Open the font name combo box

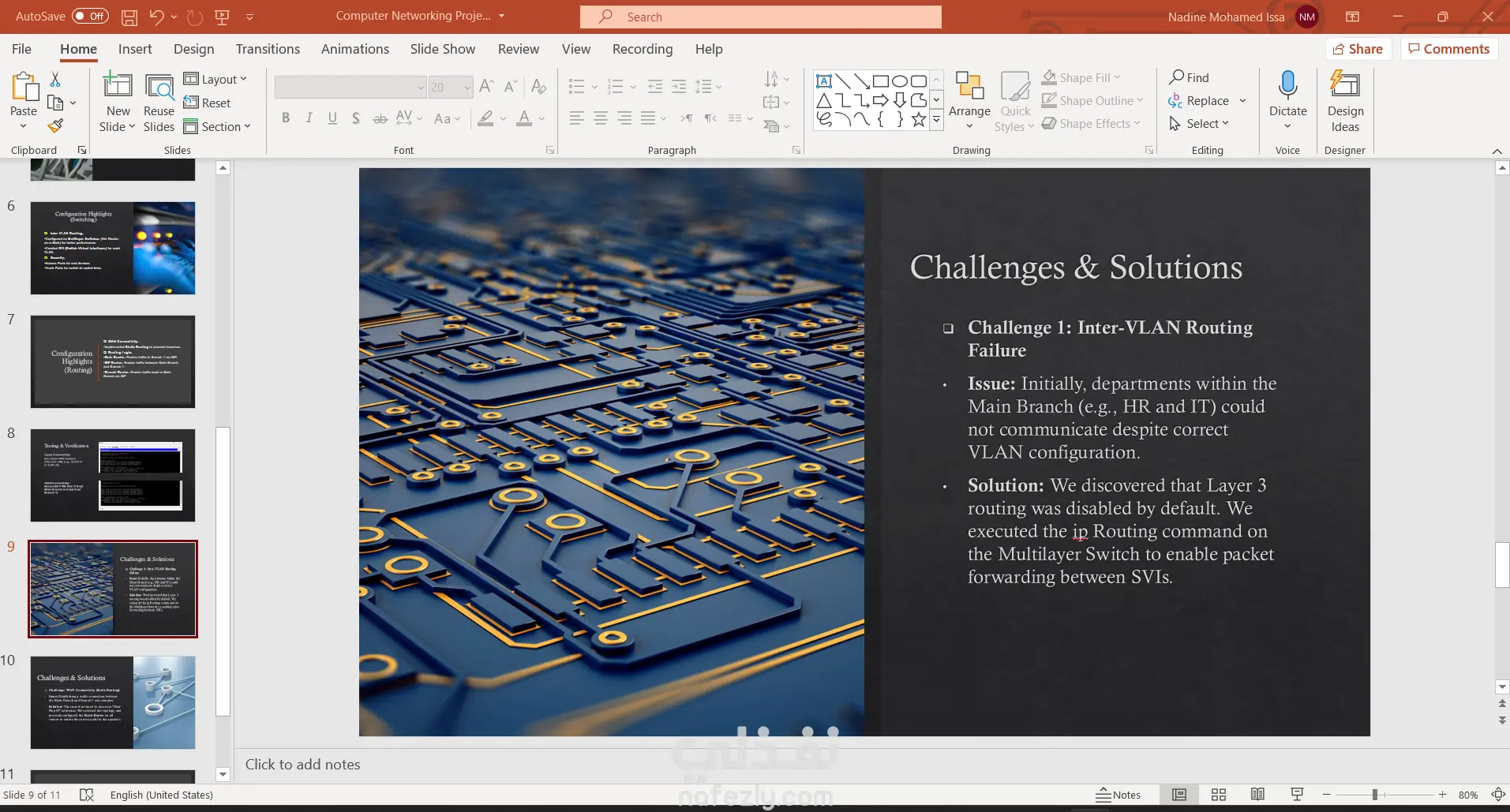tap(350, 87)
